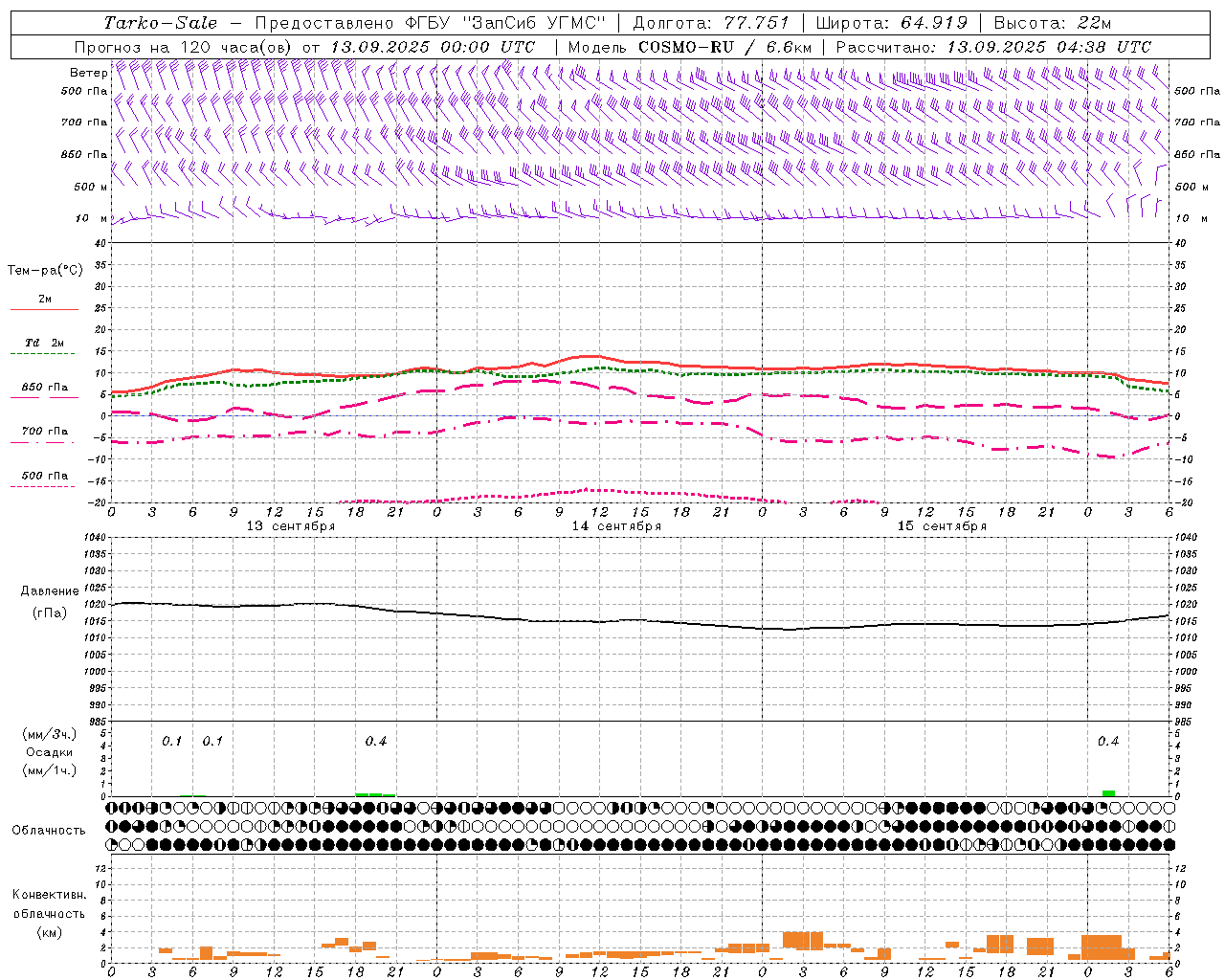Screen dimensions: 1225x980
Task: Click the '15 сентября' date label
Action: 942,526
